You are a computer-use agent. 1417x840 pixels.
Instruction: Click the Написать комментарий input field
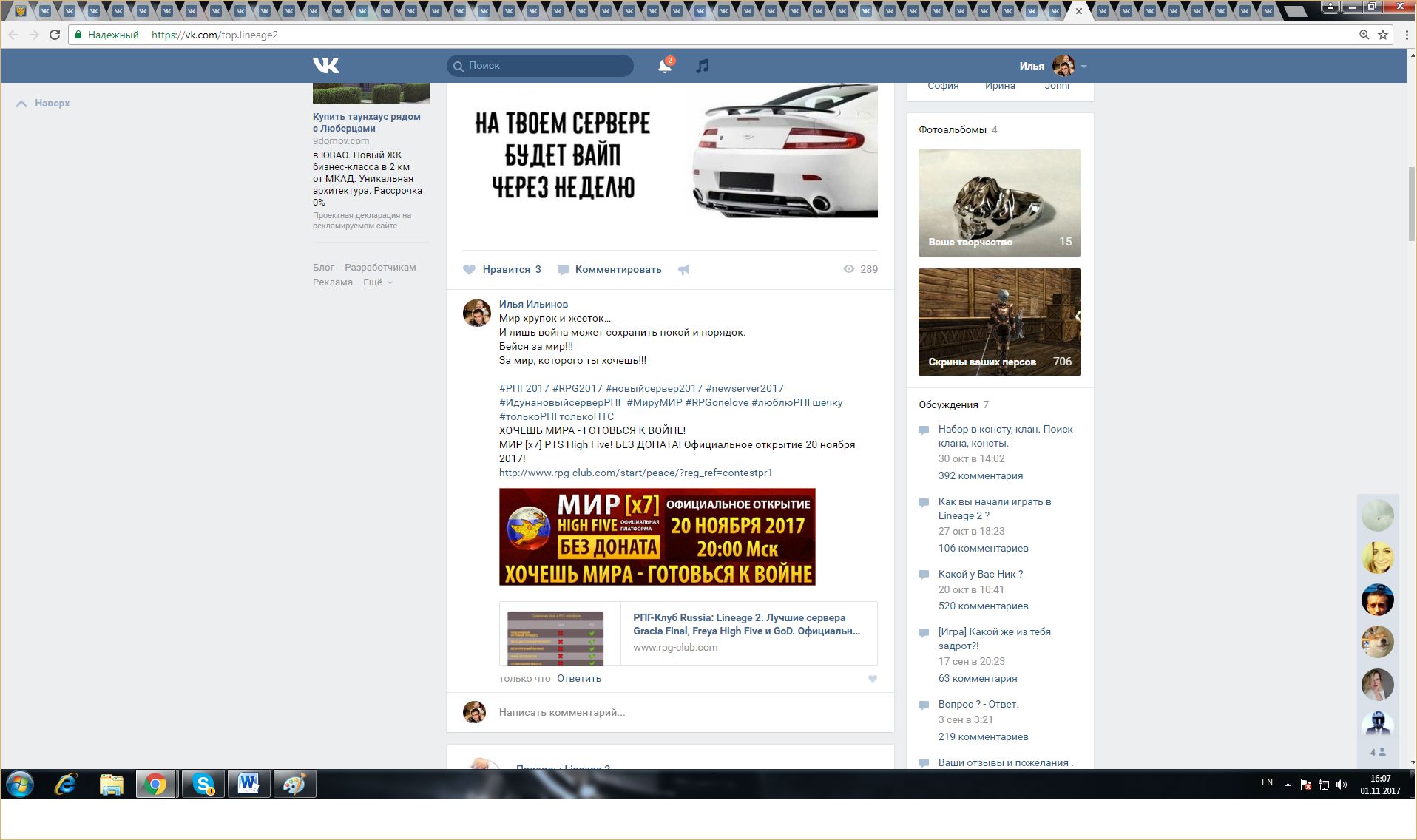tap(688, 712)
